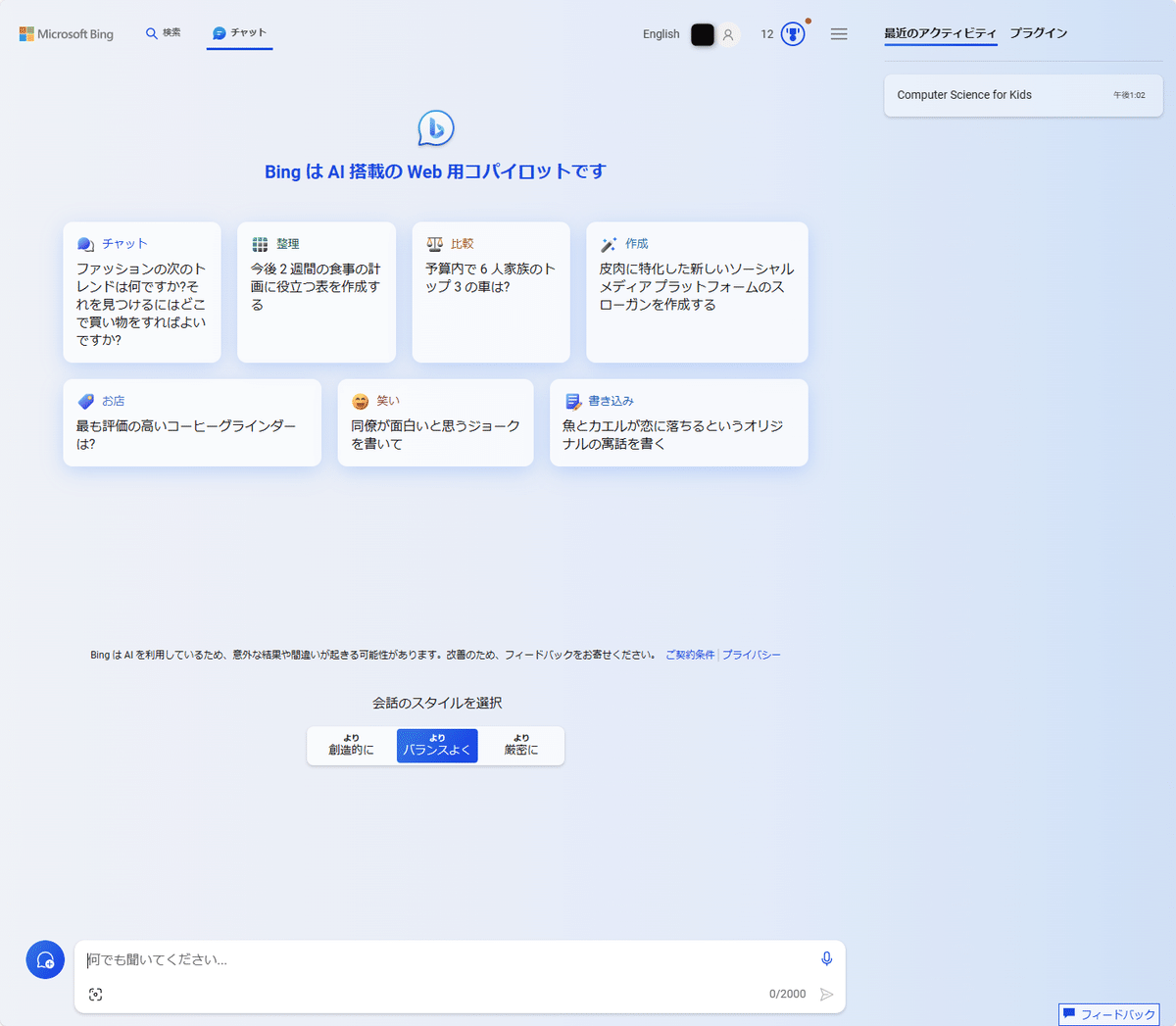Image resolution: width=1176 pixels, height=1026 pixels.
Task: Switch to プラグイン tab
Action: point(1039,33)
